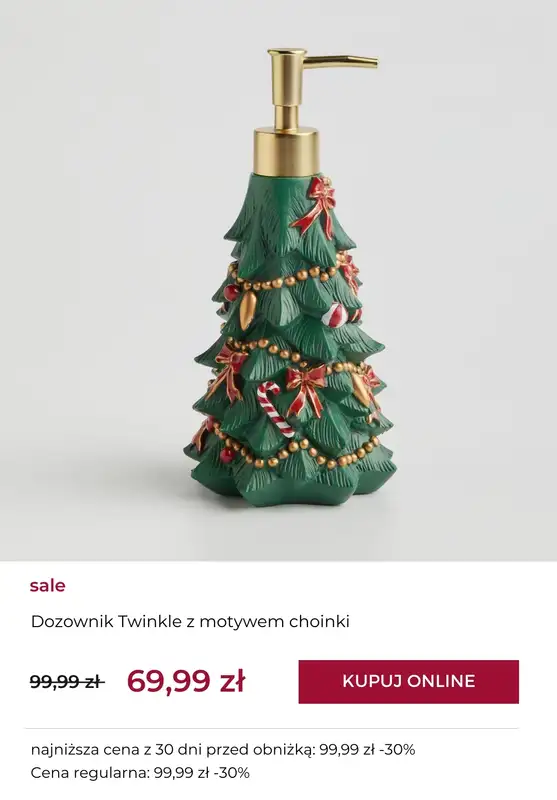
Task: Click the center red bow beside candy cane
Action: click(306, 389)
